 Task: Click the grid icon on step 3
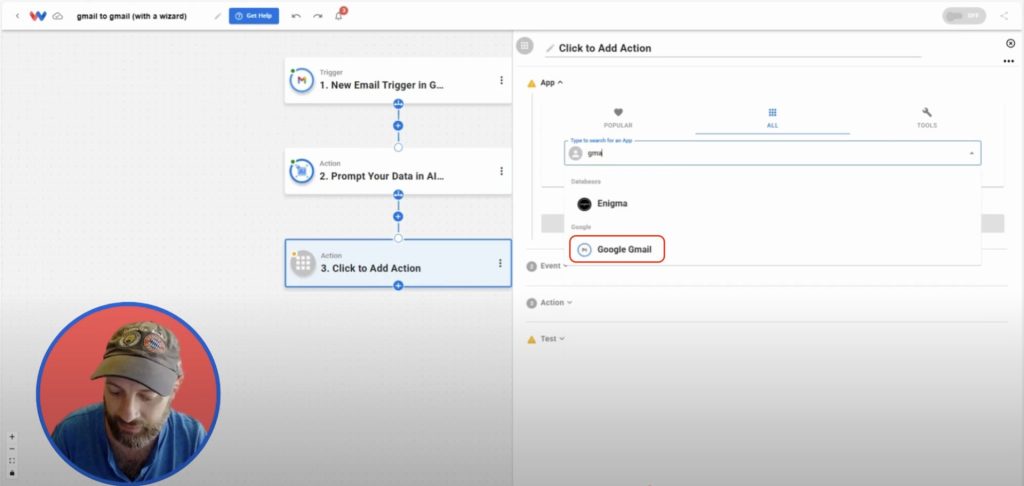coord(303,263)
